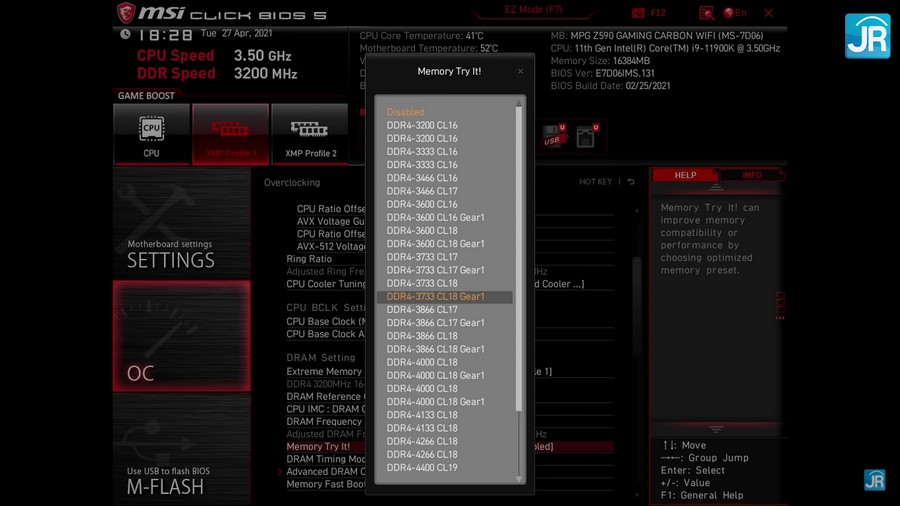Viewport: 900px width, 506px height.
Task: Click the USB boot device icon
Action: coord(553,136)
